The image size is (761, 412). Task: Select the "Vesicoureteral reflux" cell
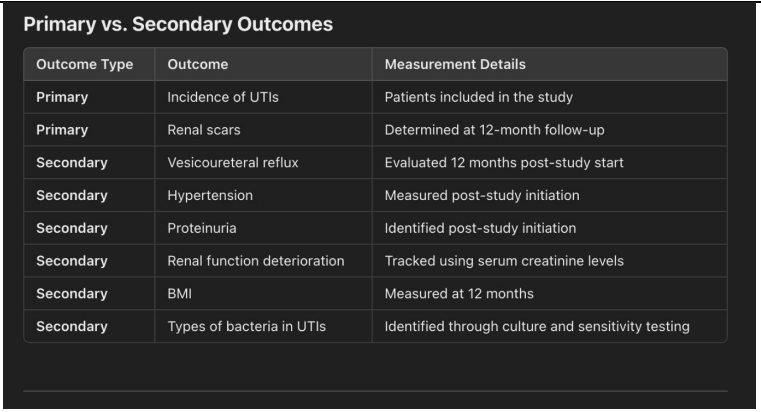[x=231, y=163]
